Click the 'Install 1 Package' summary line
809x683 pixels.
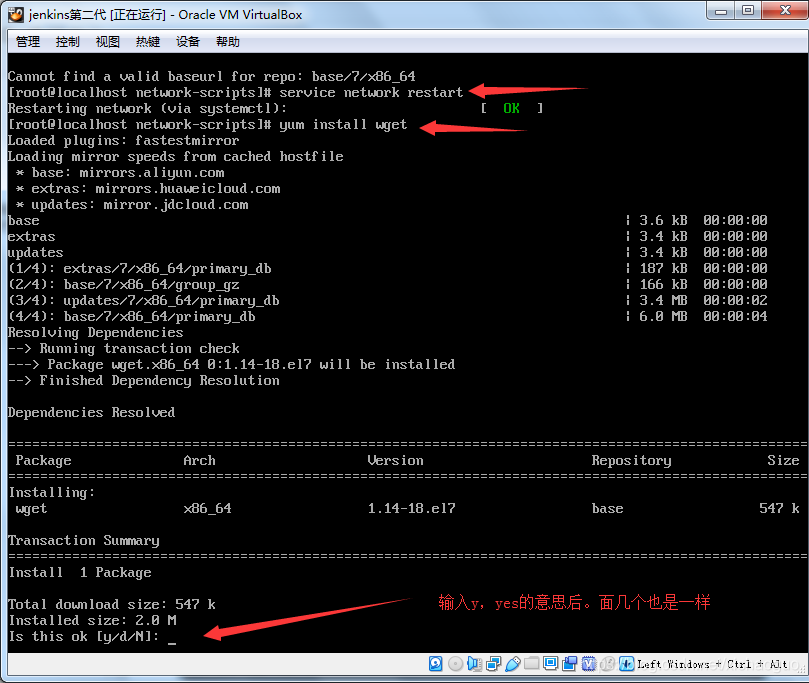[80, 573]
